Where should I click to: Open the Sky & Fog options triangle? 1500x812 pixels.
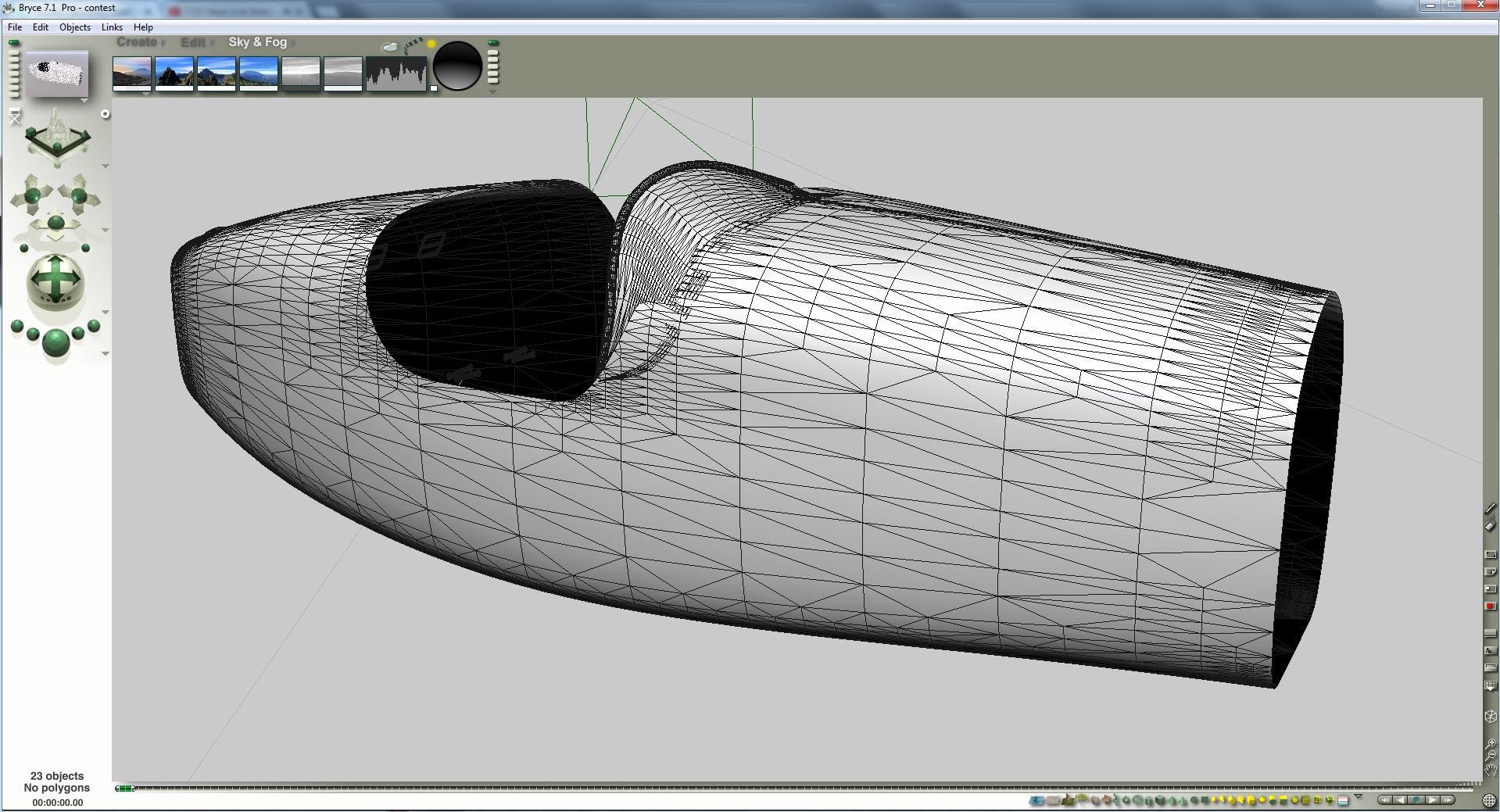coord(492,91)
